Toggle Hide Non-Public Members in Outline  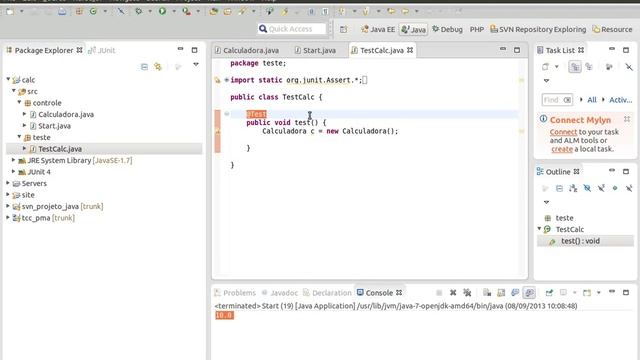point(615,188)
